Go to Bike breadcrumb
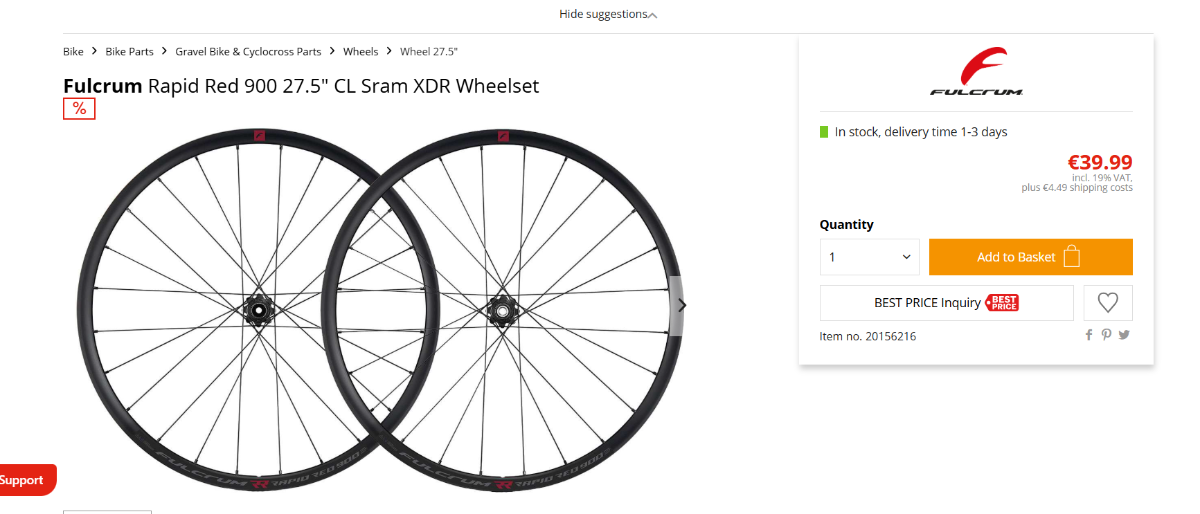Image resolution: width=1200 pixels, height=514 pixels. [73, 51]
